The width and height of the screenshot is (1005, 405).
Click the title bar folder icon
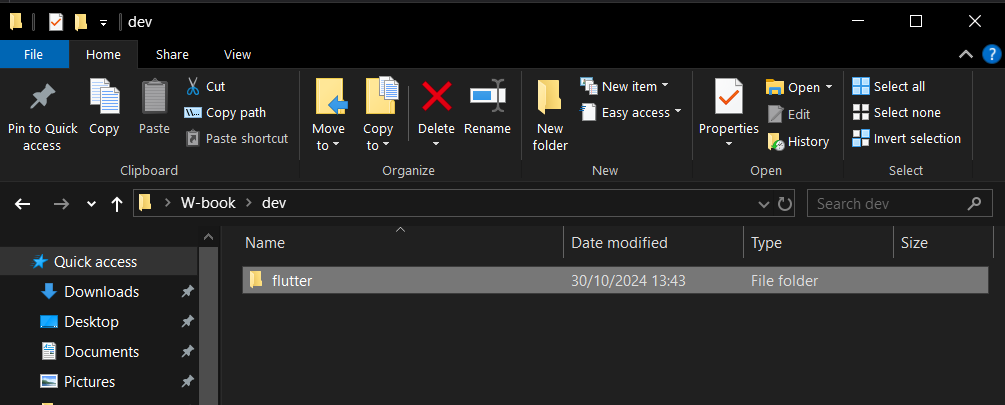[x=16, y=22]
